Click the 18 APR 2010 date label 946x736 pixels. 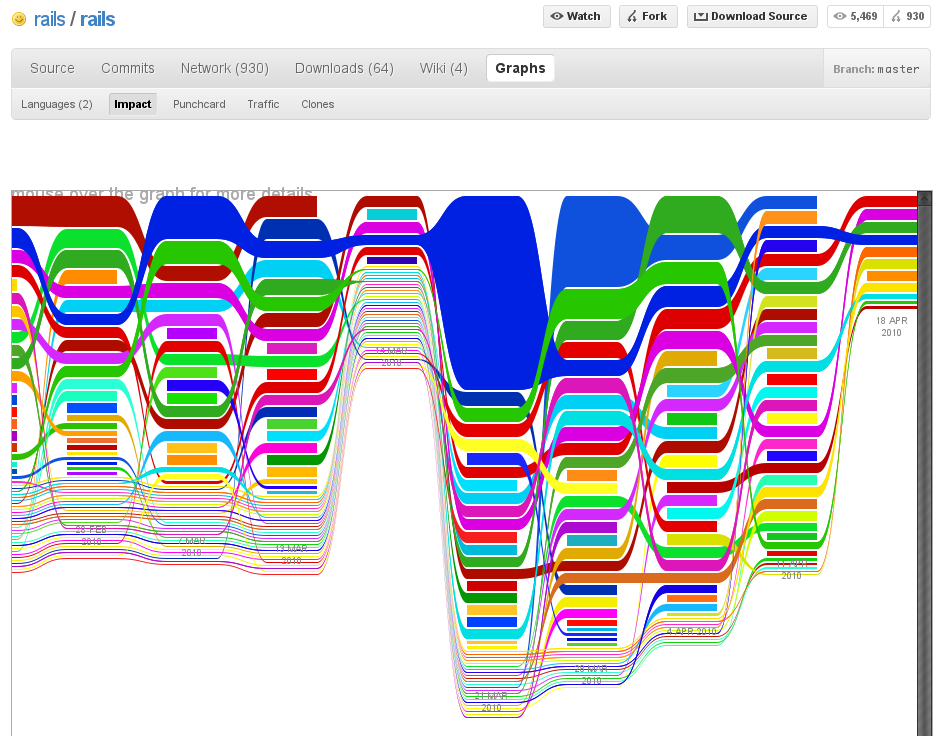(891, 327)
